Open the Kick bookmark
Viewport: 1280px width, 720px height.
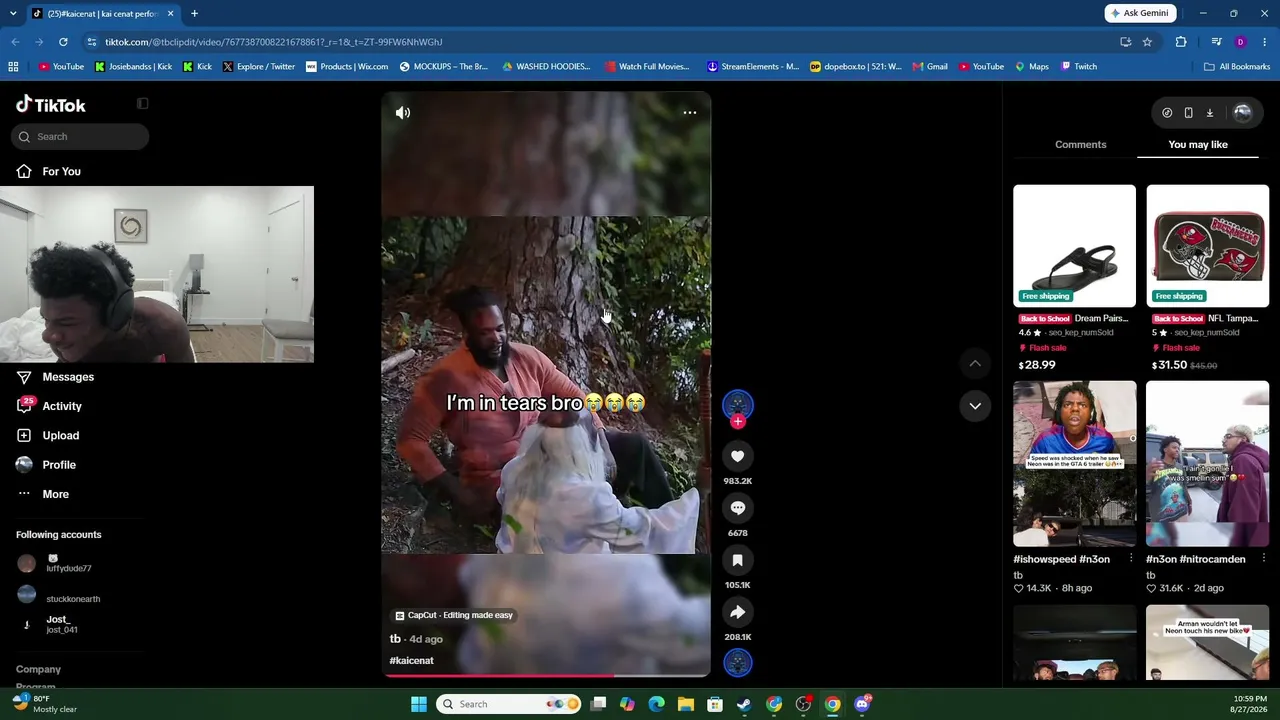[x=198, y=67]
